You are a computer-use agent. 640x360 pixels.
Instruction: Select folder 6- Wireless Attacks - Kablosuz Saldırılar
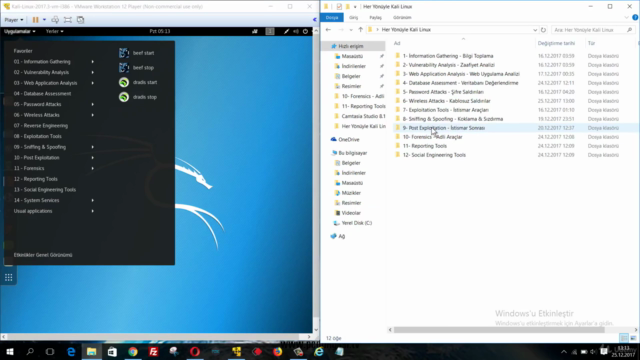(446, 101)
